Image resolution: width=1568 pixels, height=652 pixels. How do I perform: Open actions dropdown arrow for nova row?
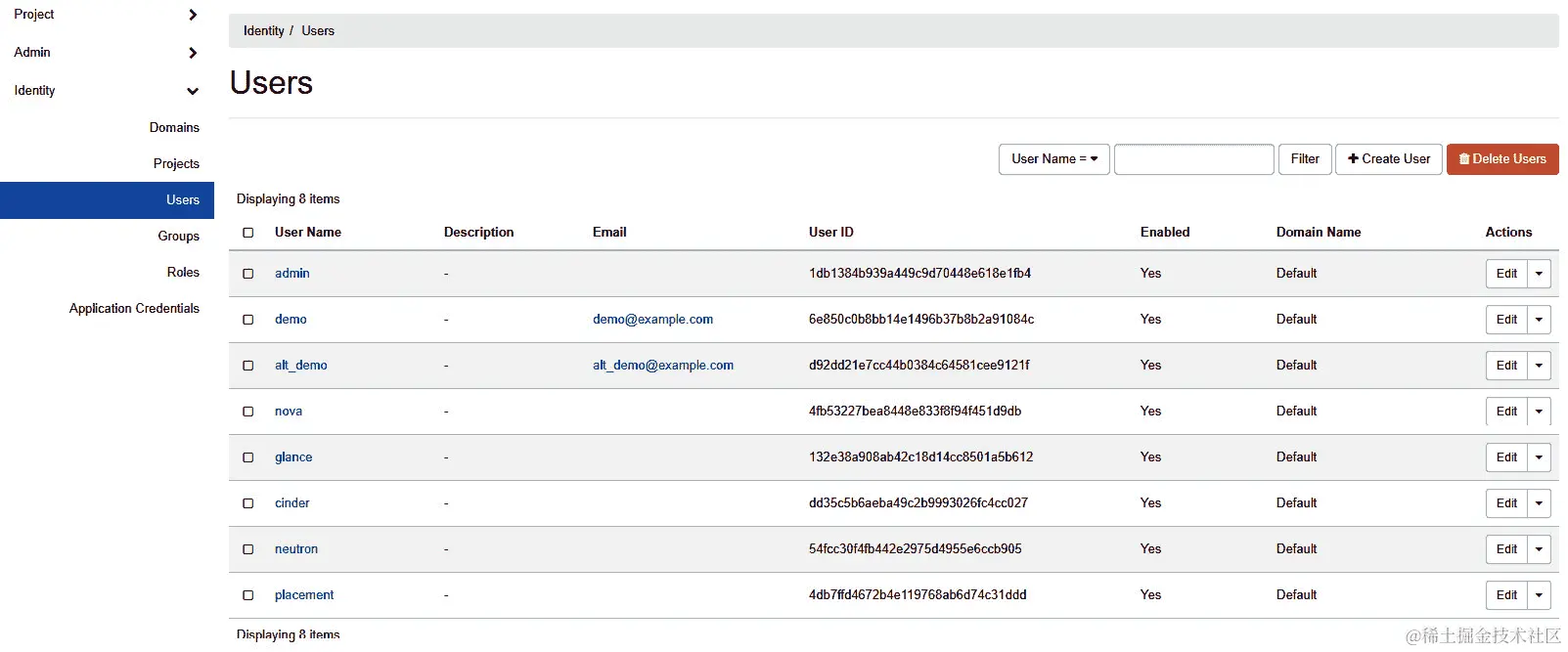[x=1539, y=412]
